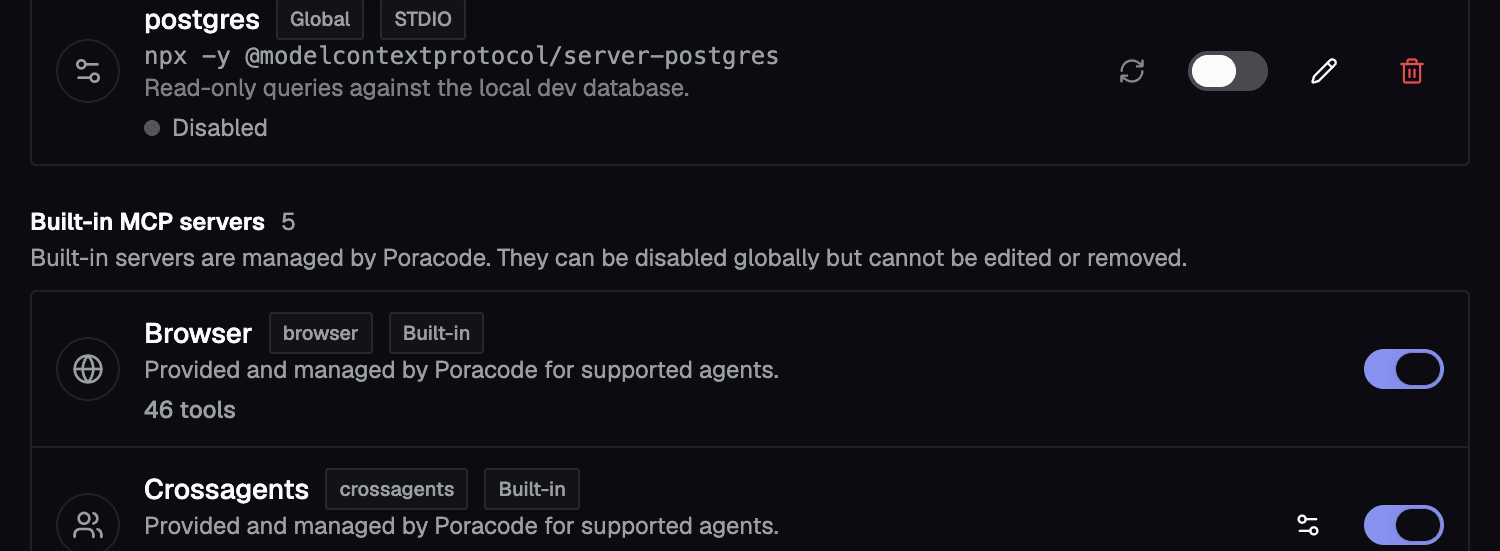Select the lowercase browser tag
Image resolution: width=1500 pixels, height=551 pixels.
coord(321,333)
